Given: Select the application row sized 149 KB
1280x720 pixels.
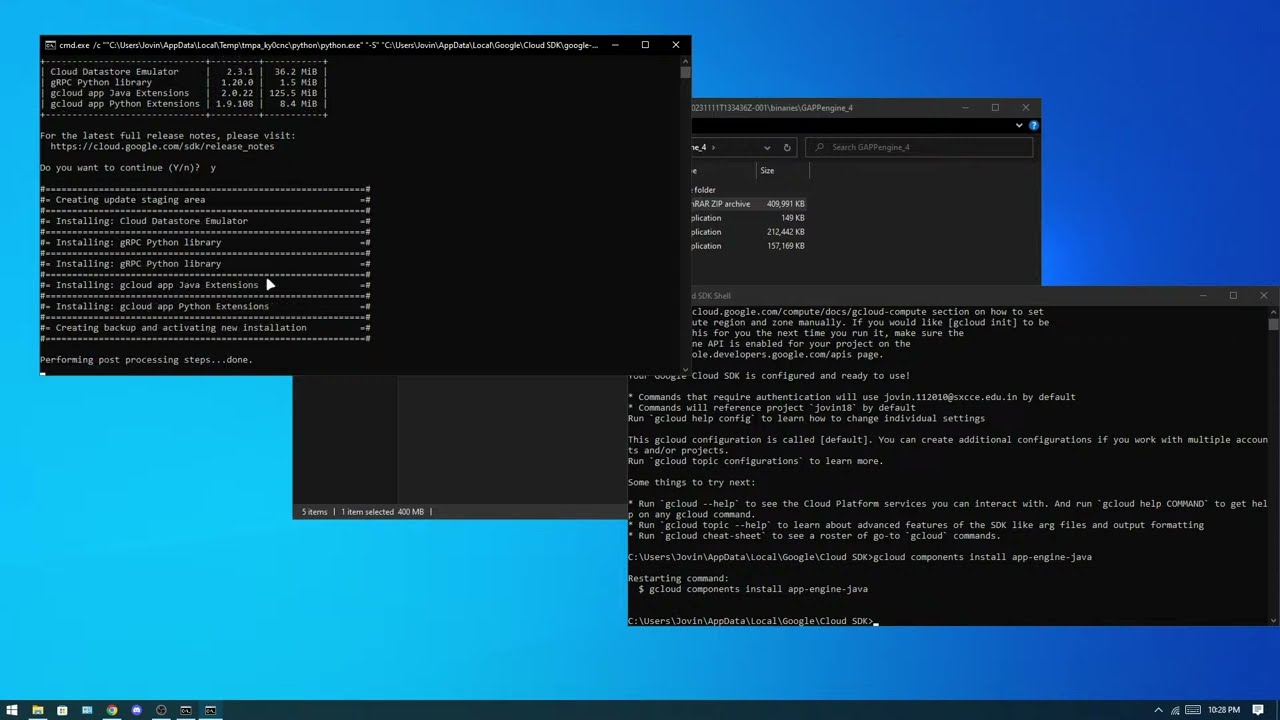Looking at the screenshot, I should click(750, 218).
